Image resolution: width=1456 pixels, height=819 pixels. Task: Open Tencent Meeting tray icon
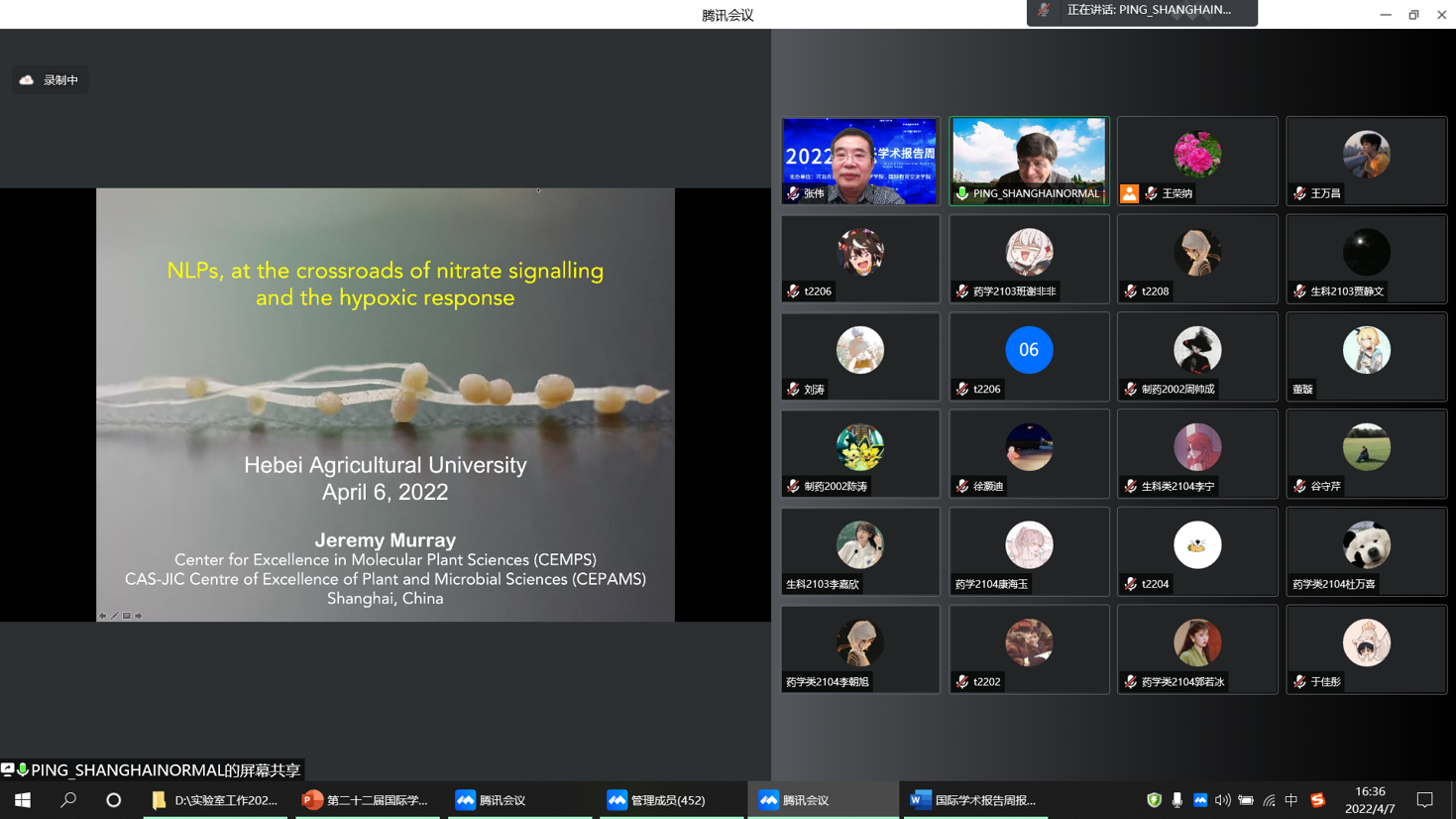pos(1199,800)
